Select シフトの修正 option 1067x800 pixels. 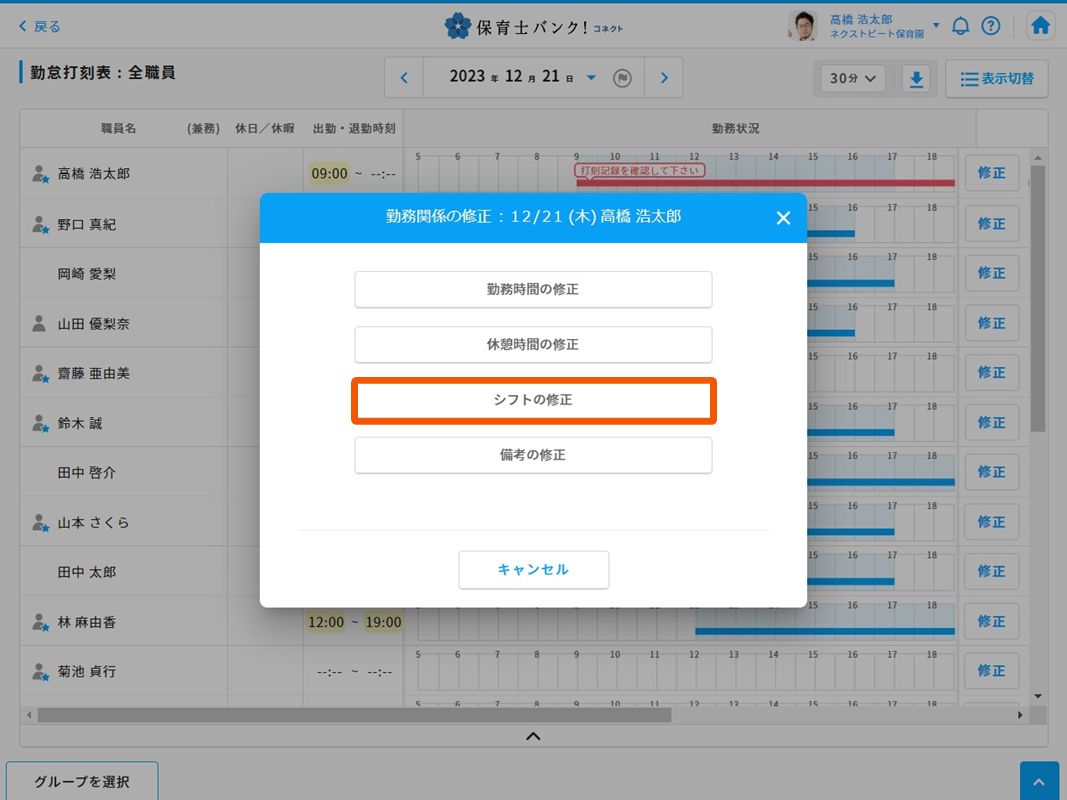(533, 400)
